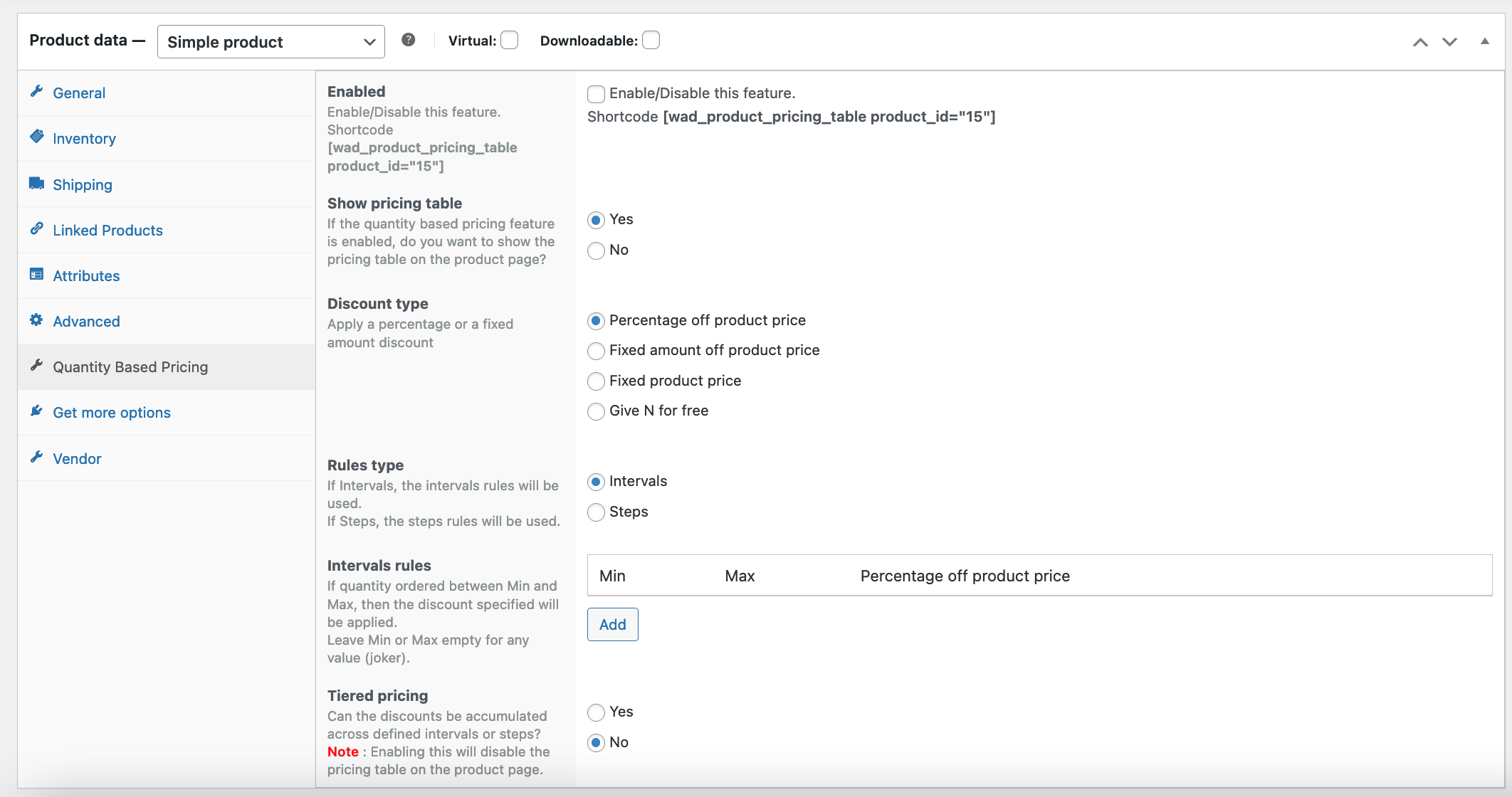The width and height of the screenshot is (1512, 797).
Task: Click the Inventory tag icon
Action: tap(36, 137)
